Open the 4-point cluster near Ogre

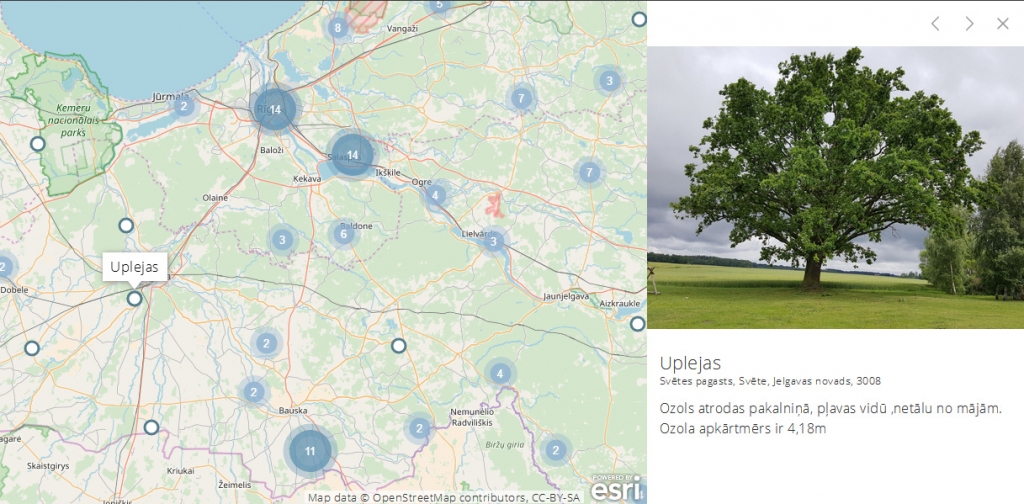tap(435, 195)
